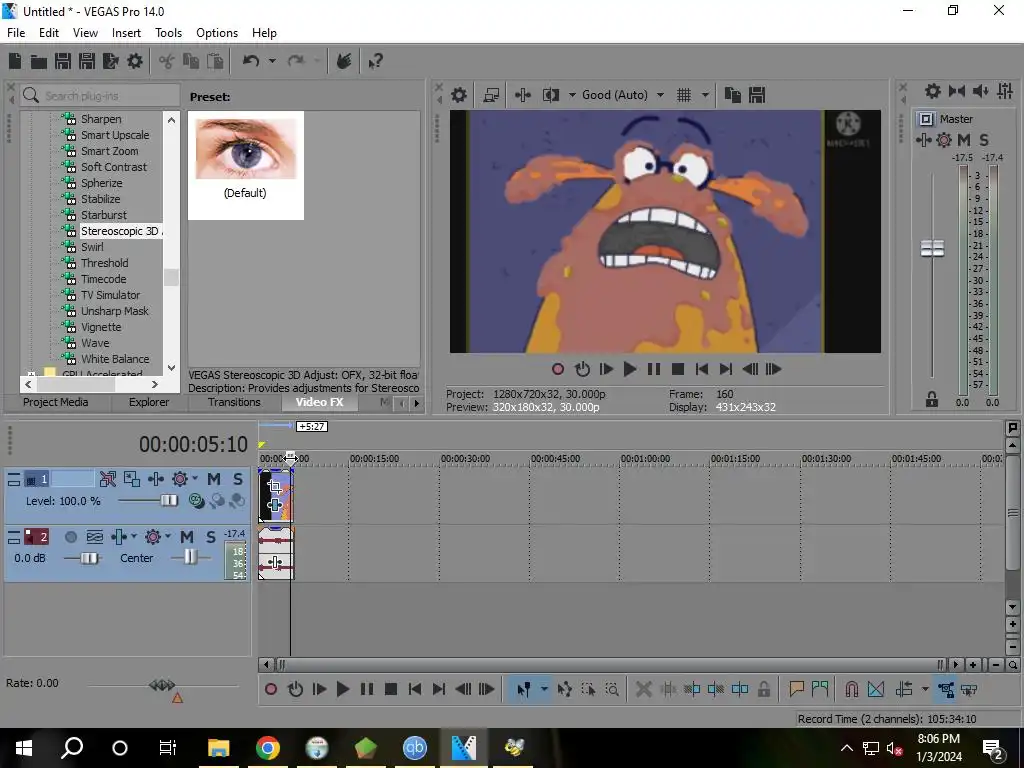The height and width of the screenshot is (768, 1024).
Task: Open the preview quality Good (Auto) dropdown
Action: 660,95
